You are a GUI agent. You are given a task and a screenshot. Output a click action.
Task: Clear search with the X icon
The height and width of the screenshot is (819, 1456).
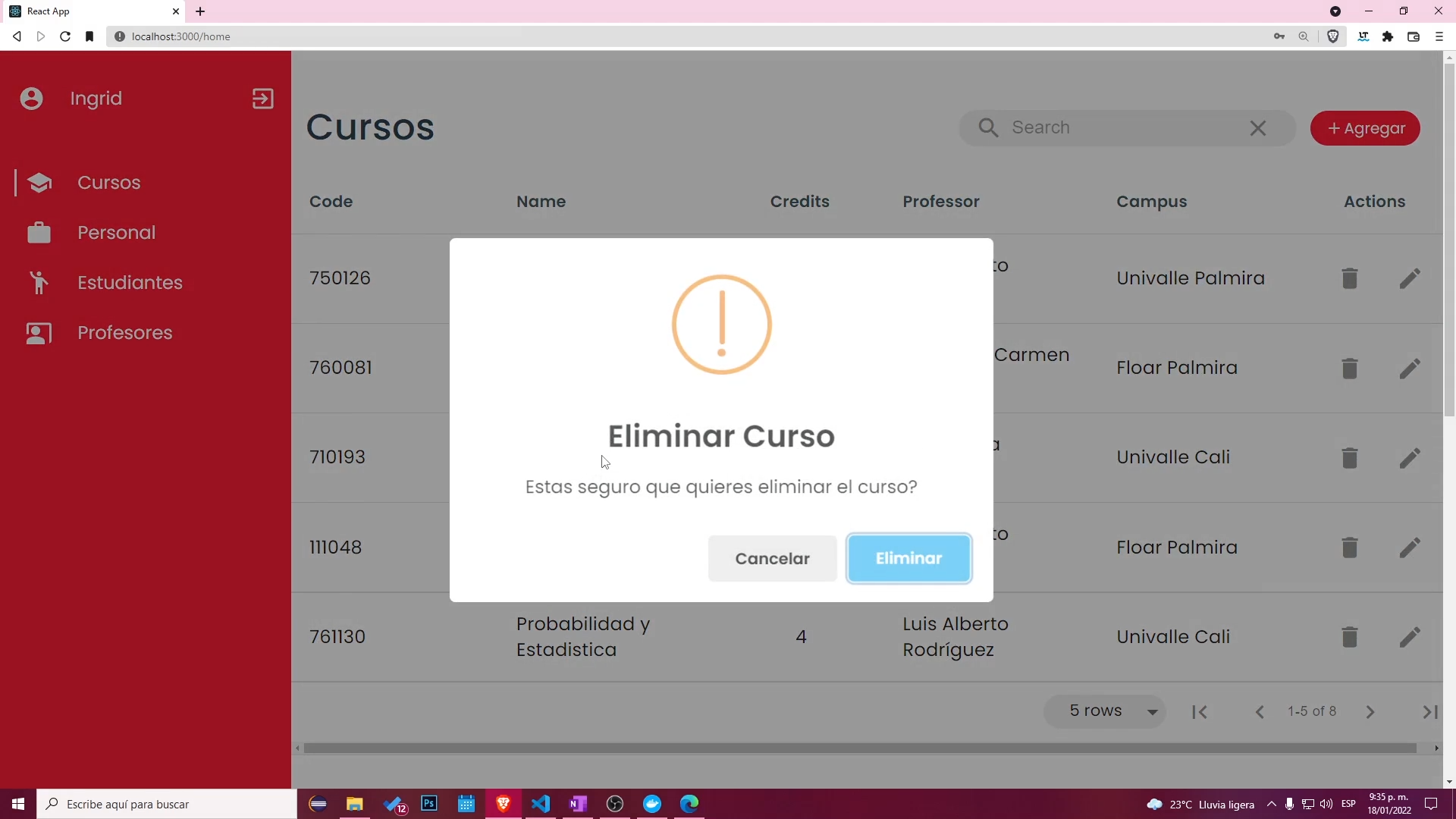[x=1258, y=128]
